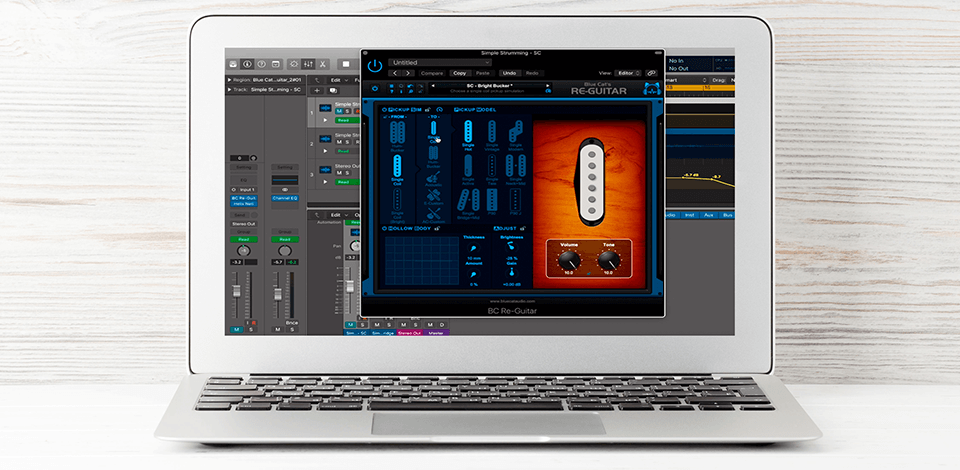The image size is (960, 470).
Task: Click the Copy button in plugin header
Action: (459, 73)
